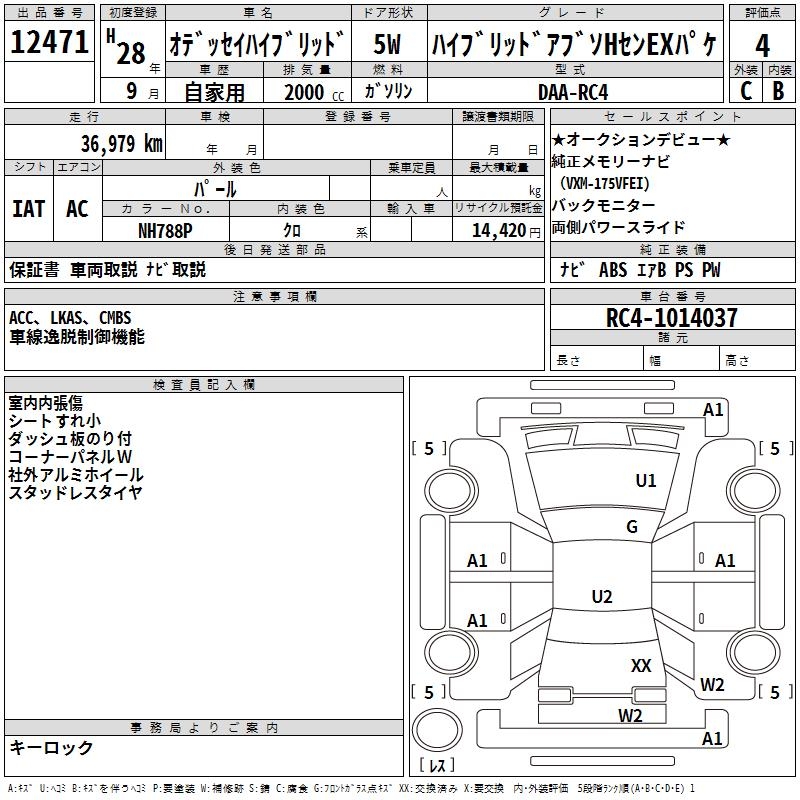Select the interior color クロ
This screenshot has height=800, width=800.
292,231
